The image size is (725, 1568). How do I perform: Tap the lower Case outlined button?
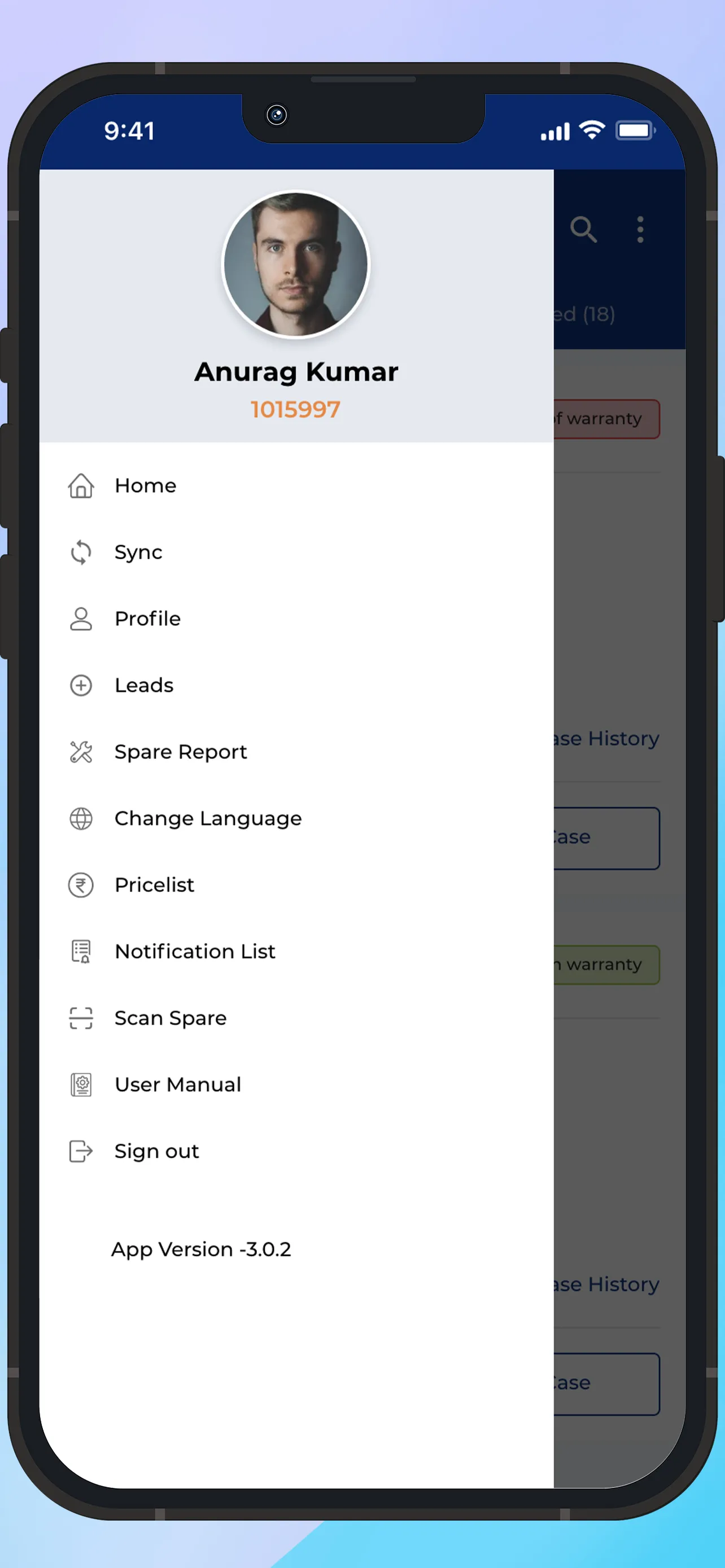(x=606, y=1384)
